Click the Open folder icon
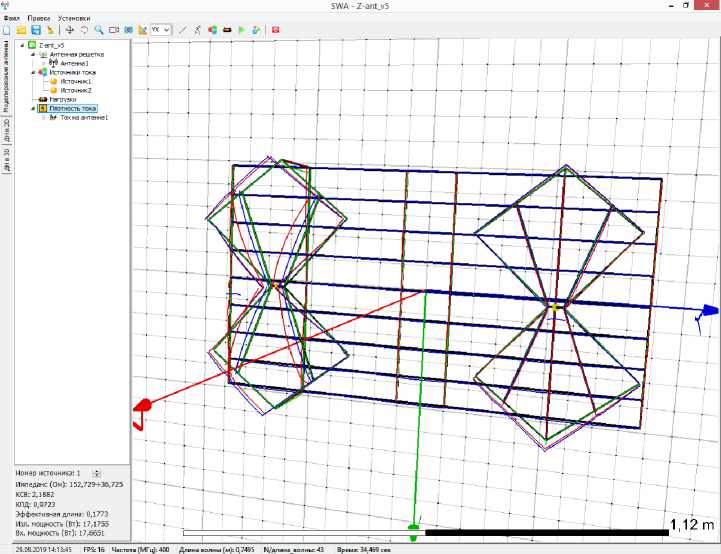The height and width of the screenshot is (554, 721). click(21, 30)
